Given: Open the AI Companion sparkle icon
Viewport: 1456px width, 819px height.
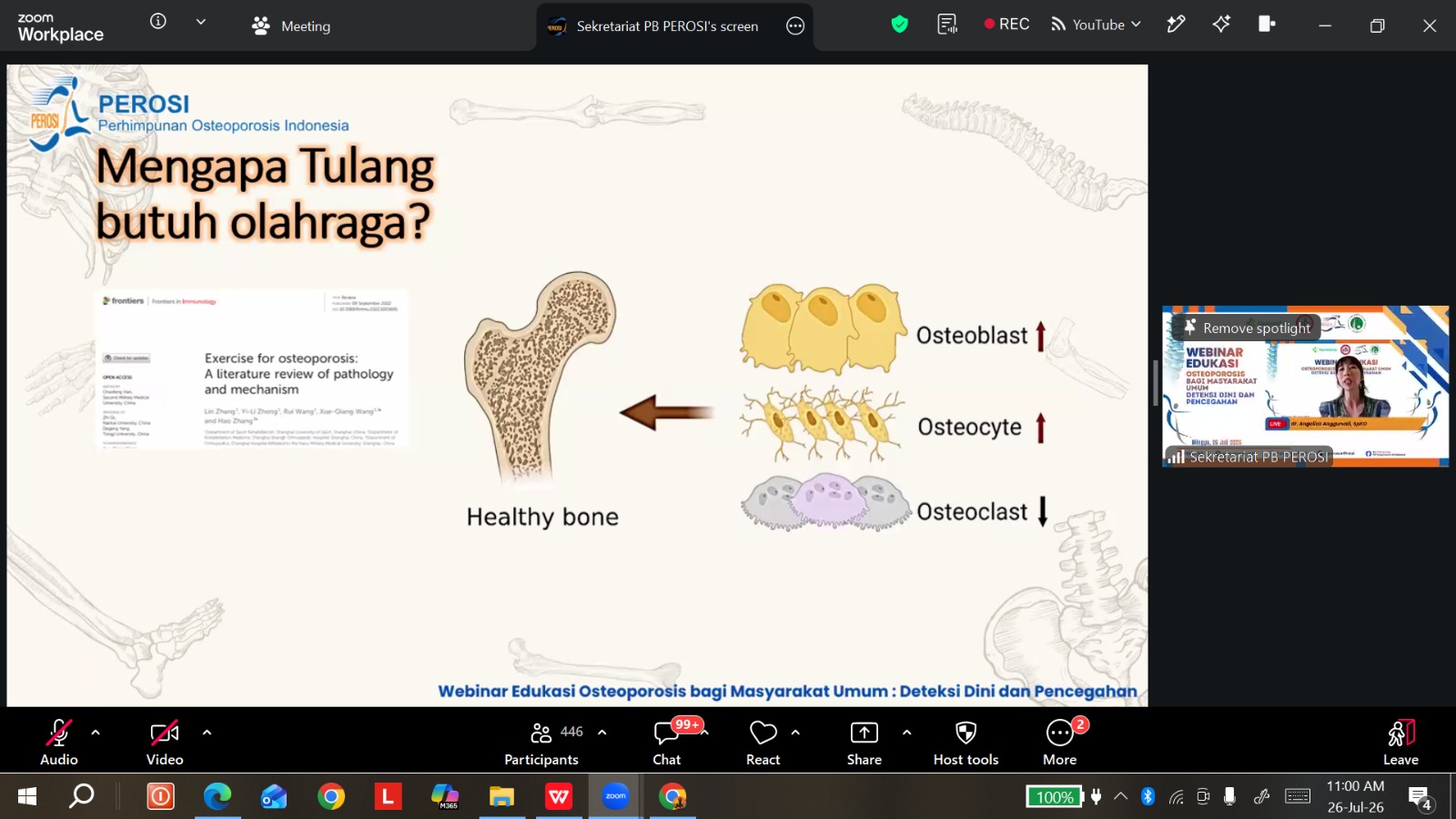Looking at the screenshot, I should click(x=1221, y=25).
